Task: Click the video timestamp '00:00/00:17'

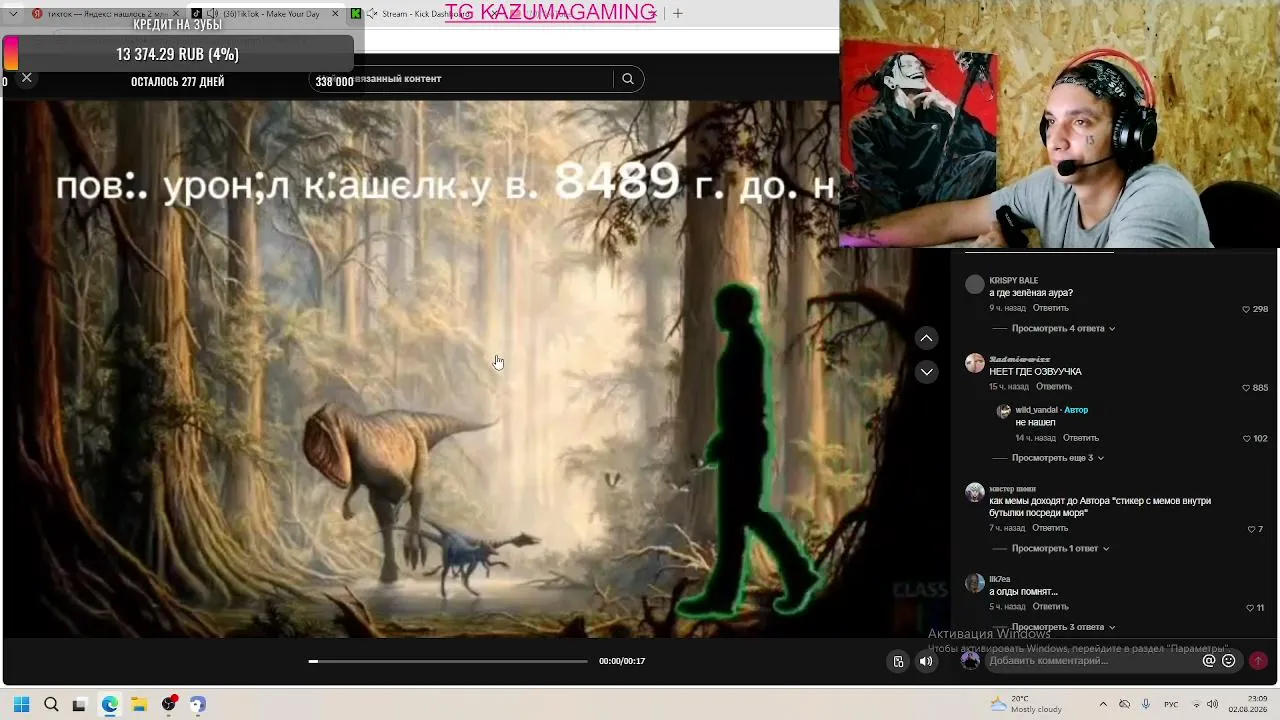Action: 622,661
